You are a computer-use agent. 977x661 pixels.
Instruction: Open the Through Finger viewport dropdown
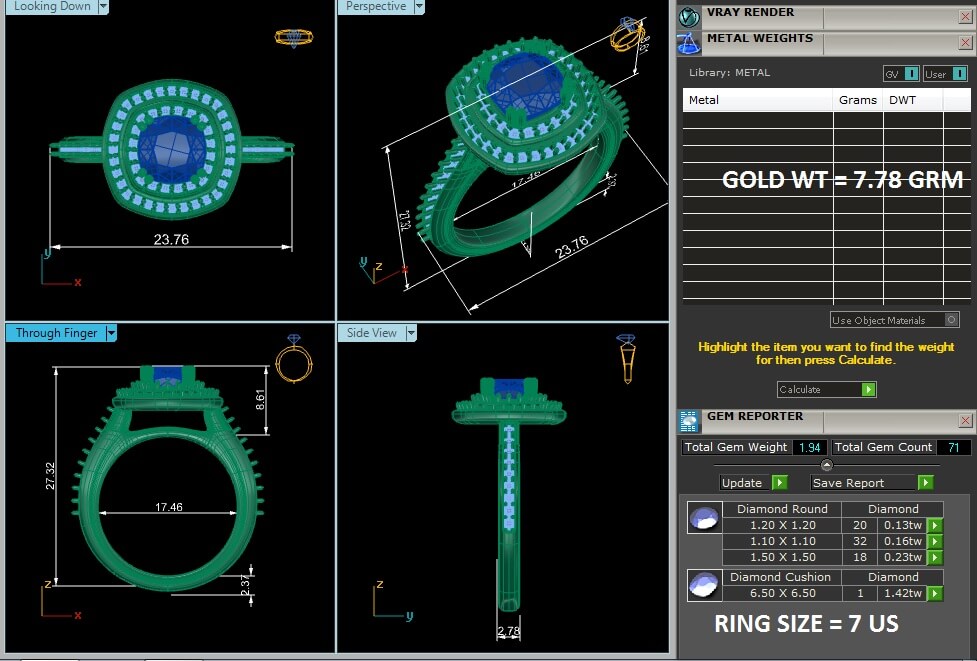pyautogui.click(x=111, y=333)
